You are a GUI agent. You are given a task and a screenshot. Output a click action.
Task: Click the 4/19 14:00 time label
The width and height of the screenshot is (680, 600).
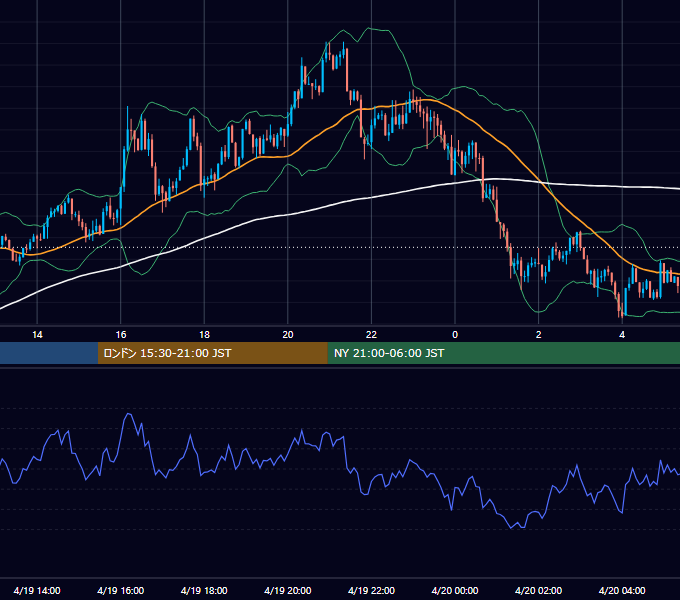tap(37, 590)
